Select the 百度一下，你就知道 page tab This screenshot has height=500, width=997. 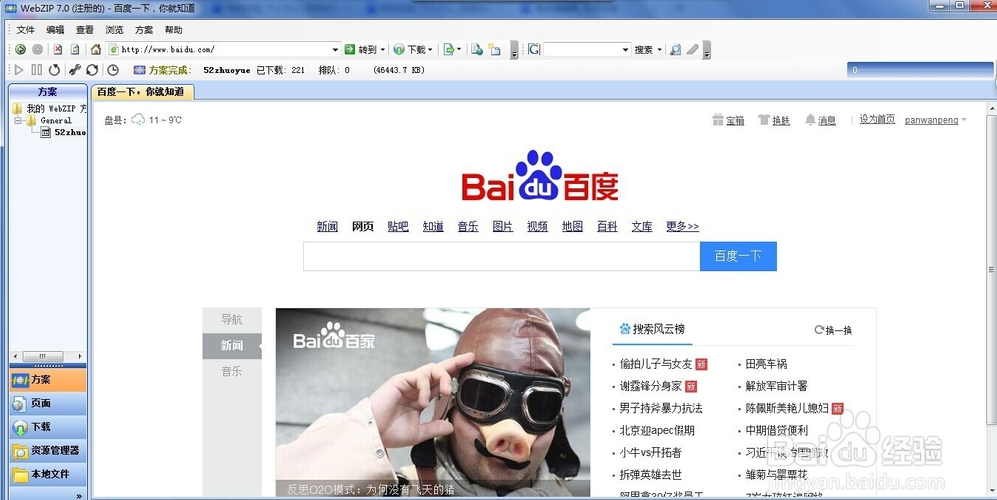coord(141,92)
